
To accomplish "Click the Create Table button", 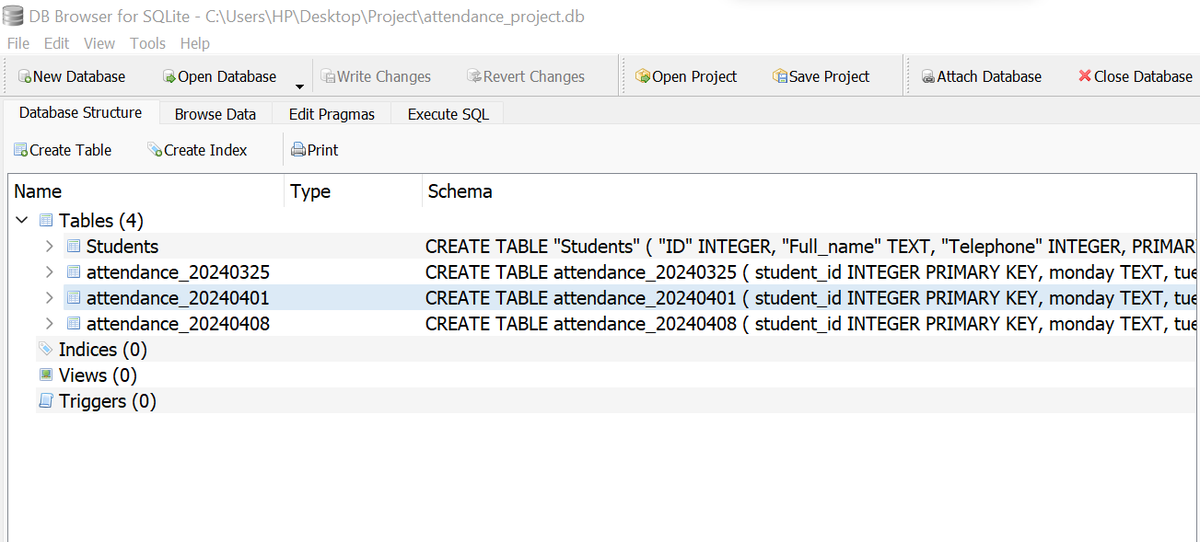I will [62, 150].
